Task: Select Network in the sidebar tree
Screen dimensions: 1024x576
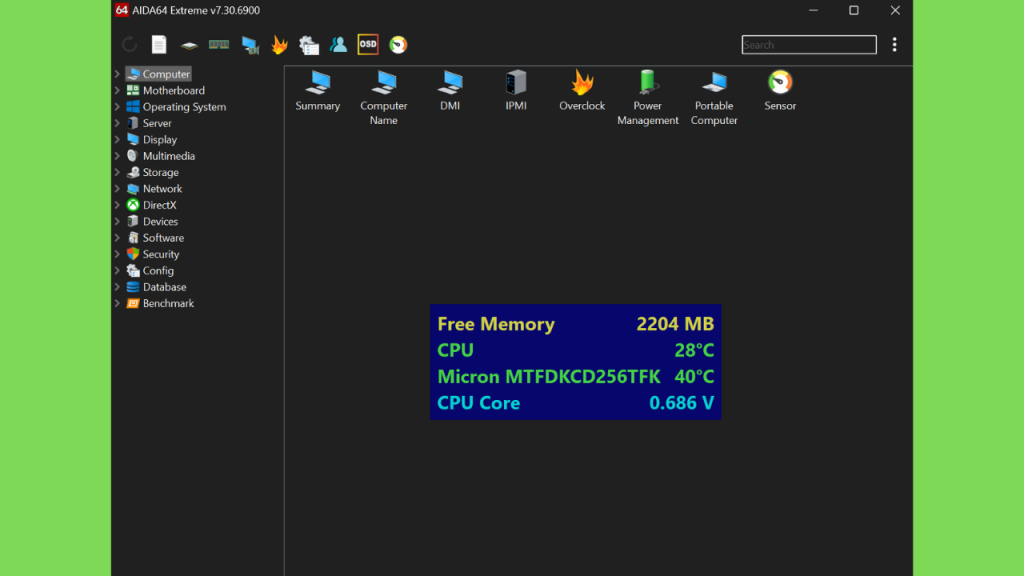Action: point(155,188)
